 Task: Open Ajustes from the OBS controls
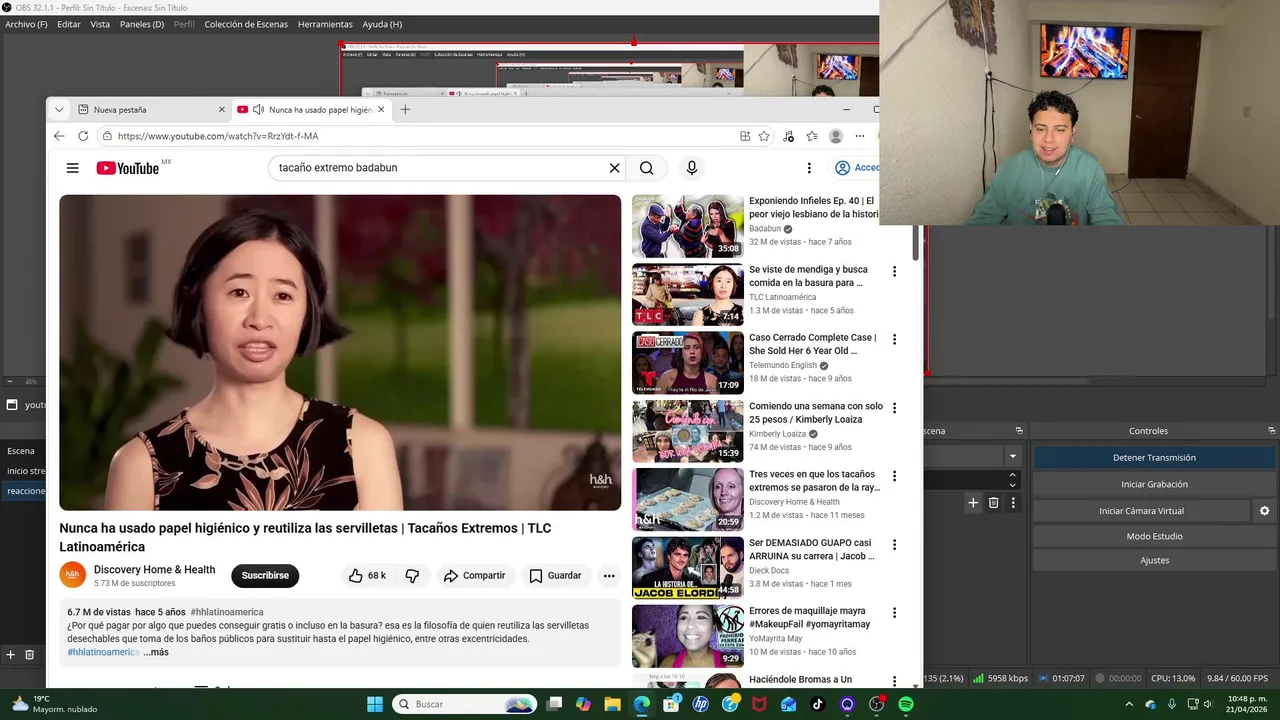coord(1154,560)
